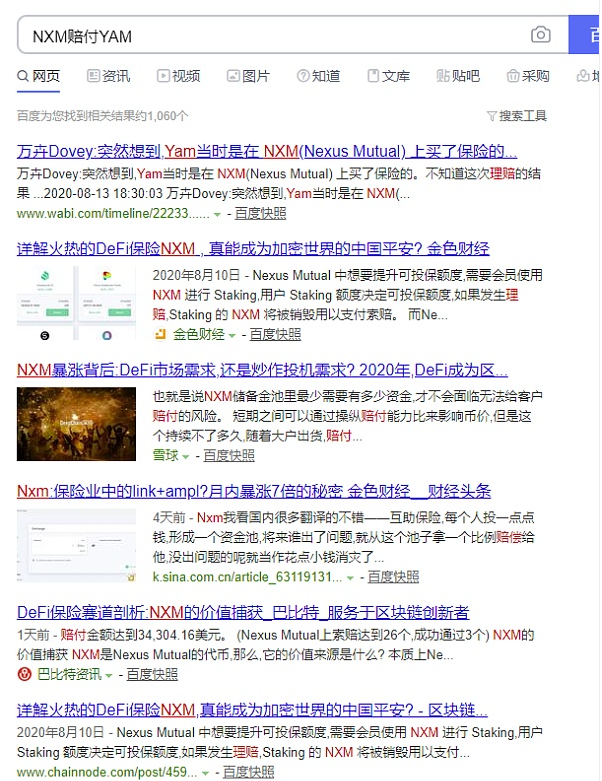
Task: Click the 金色财经 source logo icon
Action: click(x=160, y=334)
